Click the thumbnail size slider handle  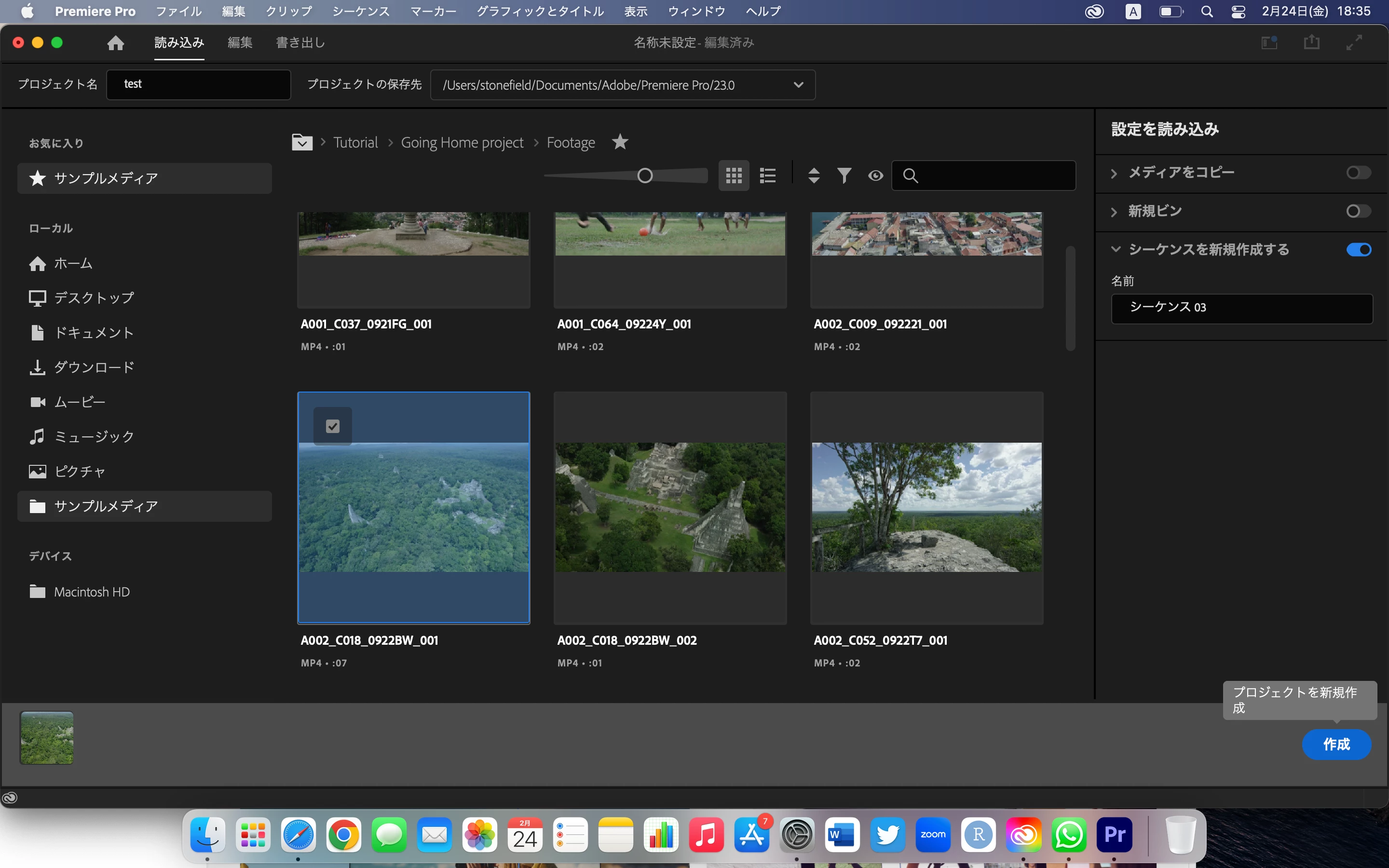click(x=644, y=176)
